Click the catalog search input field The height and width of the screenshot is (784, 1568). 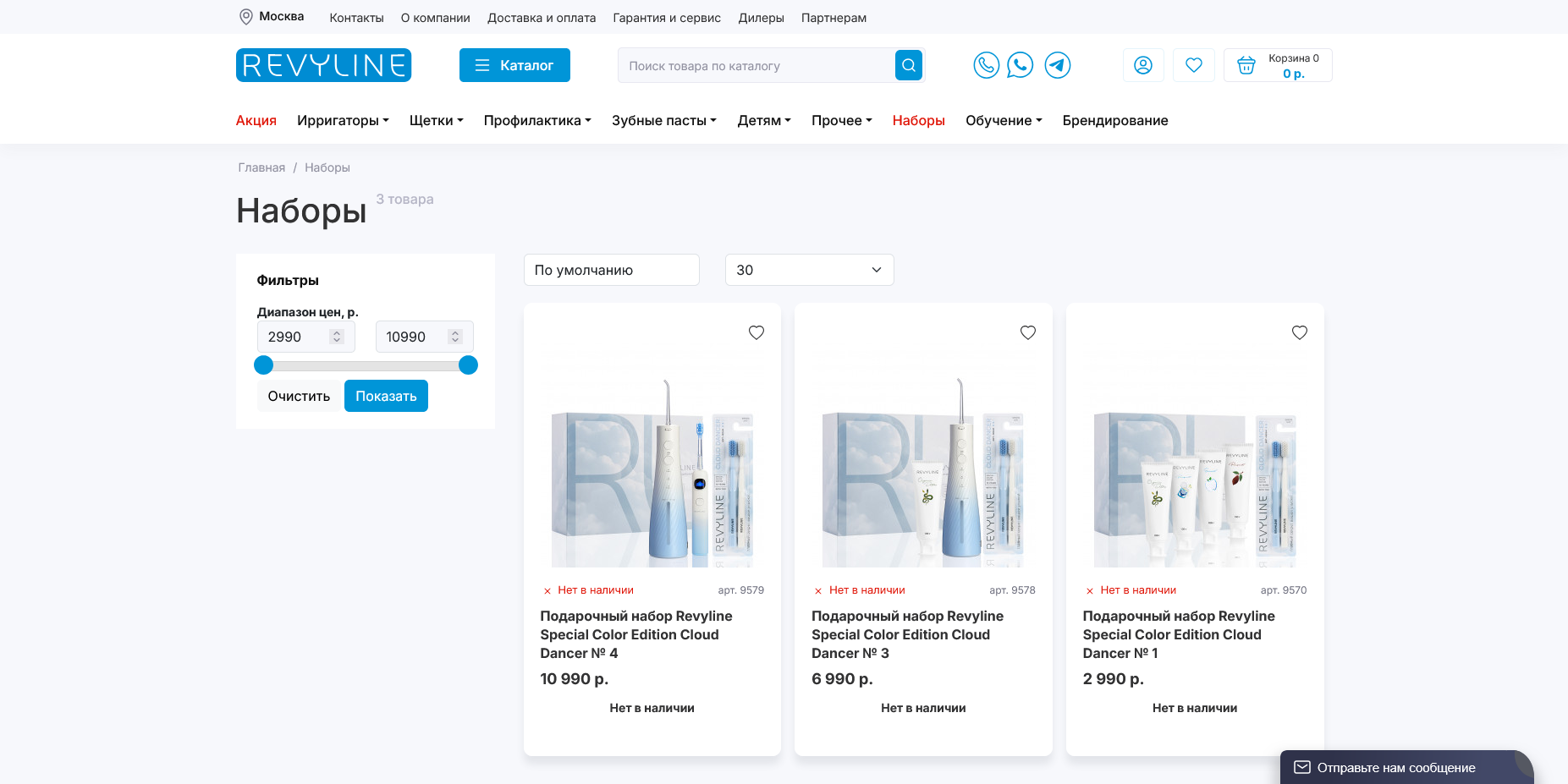[x=756, y=65]
